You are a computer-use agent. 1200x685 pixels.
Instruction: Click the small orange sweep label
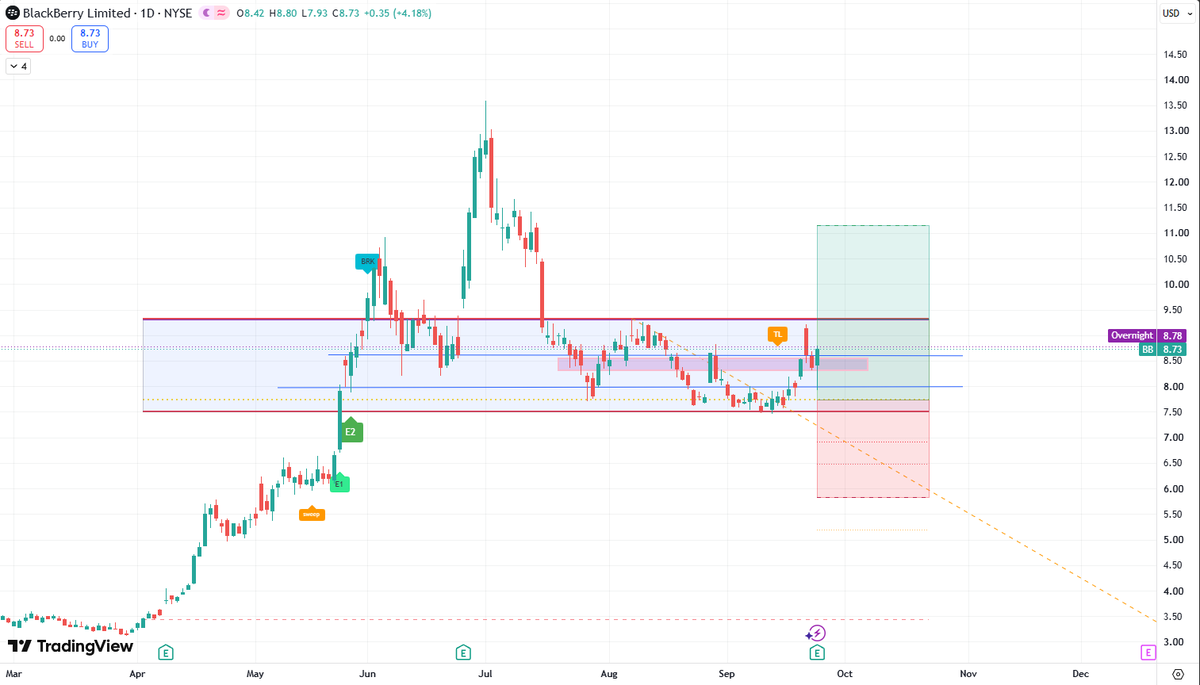(311, 514)
